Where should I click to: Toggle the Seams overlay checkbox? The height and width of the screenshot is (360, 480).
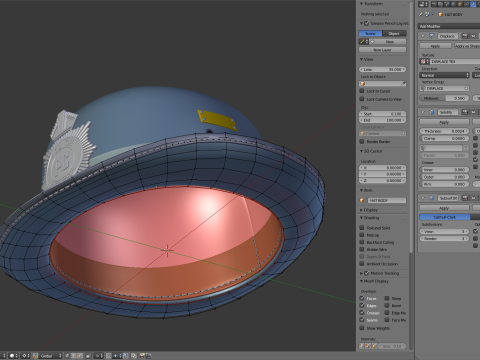(362, 320)
